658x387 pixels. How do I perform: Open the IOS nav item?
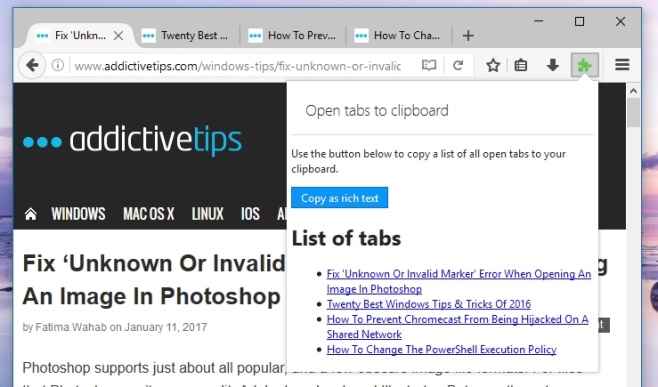click(250, 214)
